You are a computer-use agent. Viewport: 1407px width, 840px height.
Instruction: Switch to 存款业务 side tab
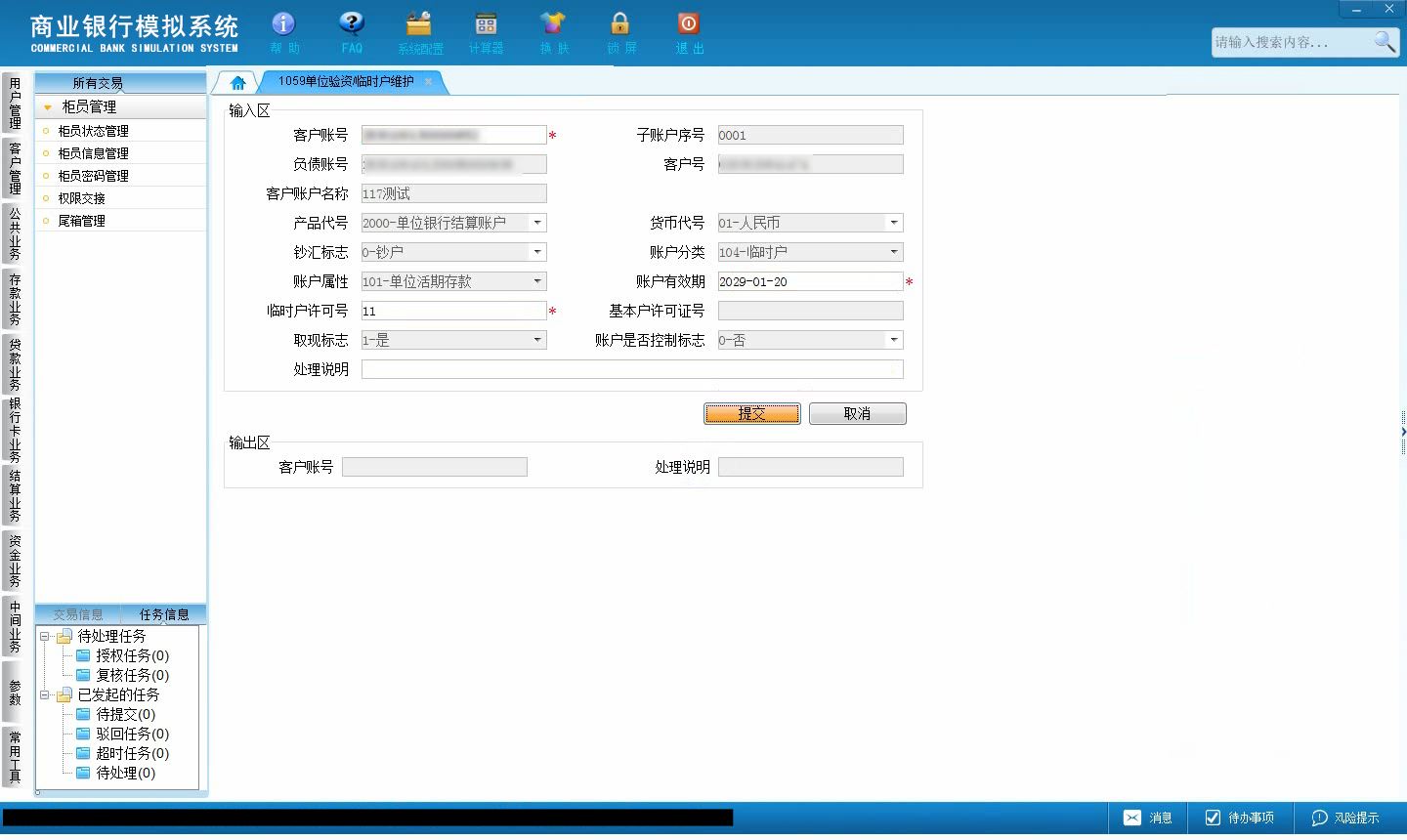(15, 299)
